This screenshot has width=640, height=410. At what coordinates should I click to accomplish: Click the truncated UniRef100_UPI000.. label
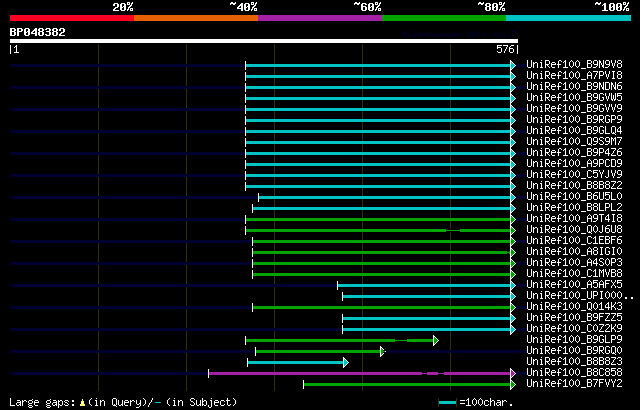tap(580, 296)
